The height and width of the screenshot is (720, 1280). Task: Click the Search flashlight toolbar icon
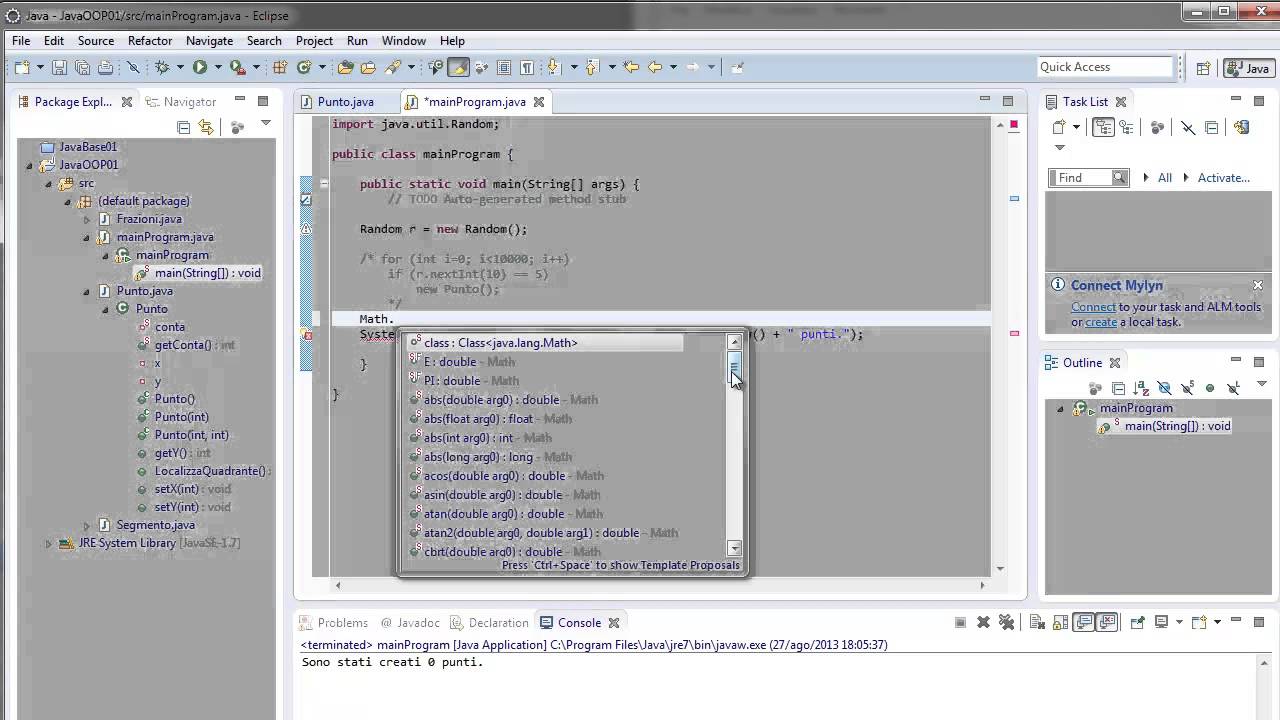[x=392, y=67]
